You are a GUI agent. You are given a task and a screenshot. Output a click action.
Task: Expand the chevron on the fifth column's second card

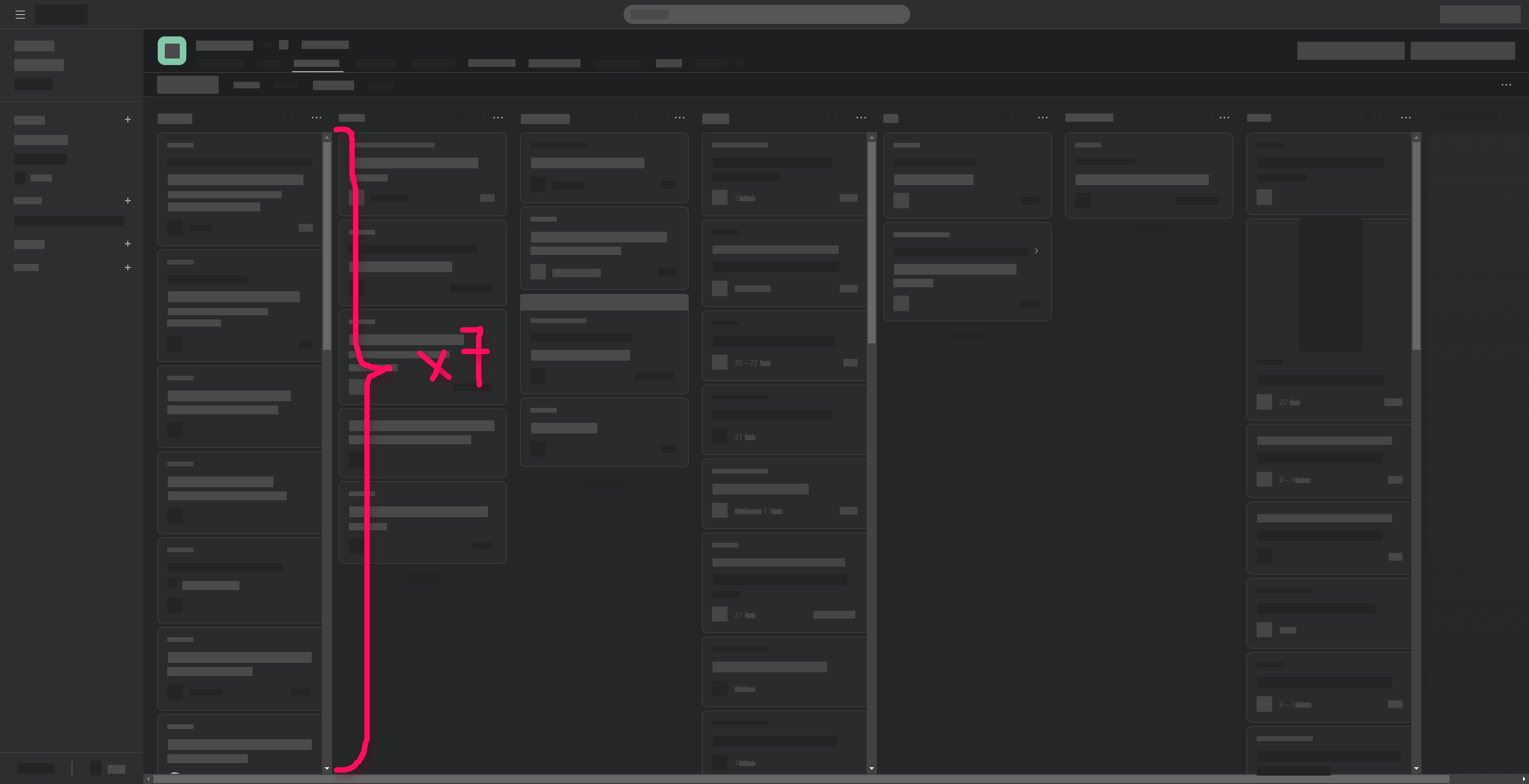[1036, 251]
